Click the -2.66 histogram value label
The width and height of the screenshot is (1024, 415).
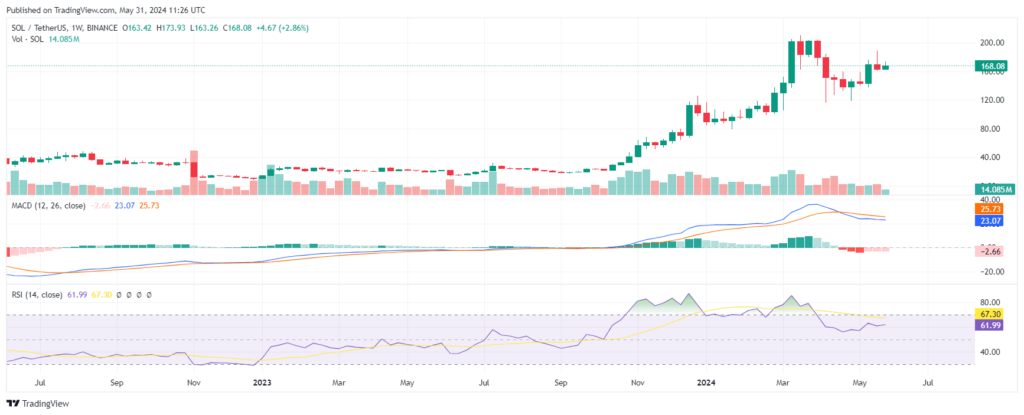[995, 252]
